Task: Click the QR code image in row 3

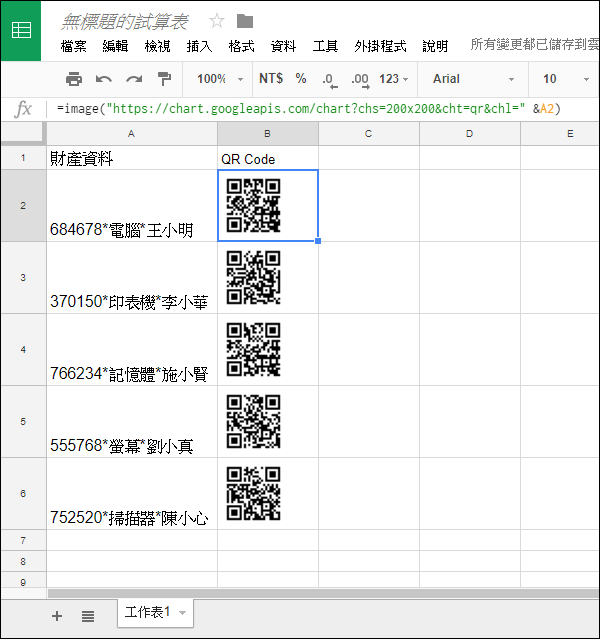Action: [254, 278]
